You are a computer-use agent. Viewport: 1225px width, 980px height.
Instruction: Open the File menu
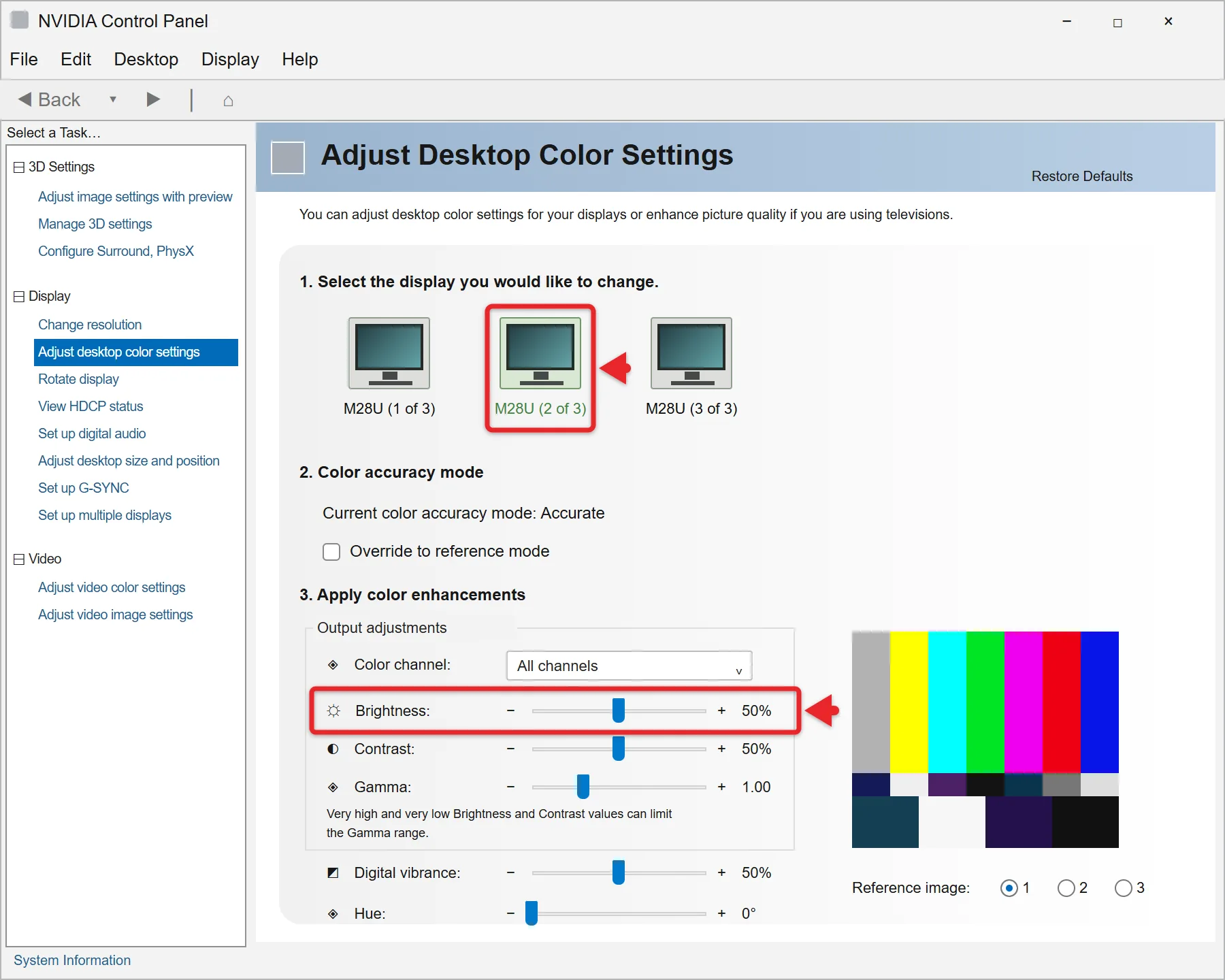pos(24,59)
